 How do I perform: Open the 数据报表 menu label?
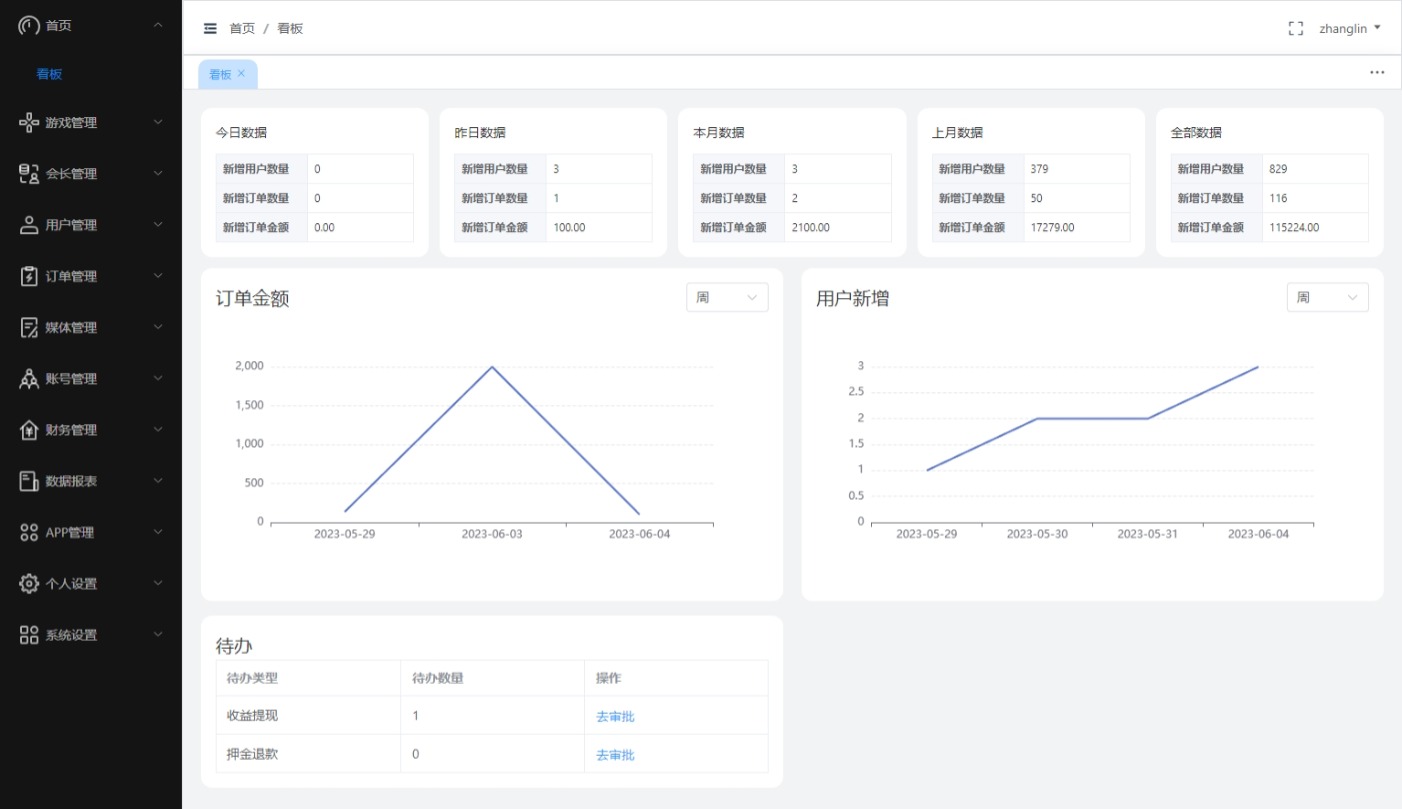(71, 481)
